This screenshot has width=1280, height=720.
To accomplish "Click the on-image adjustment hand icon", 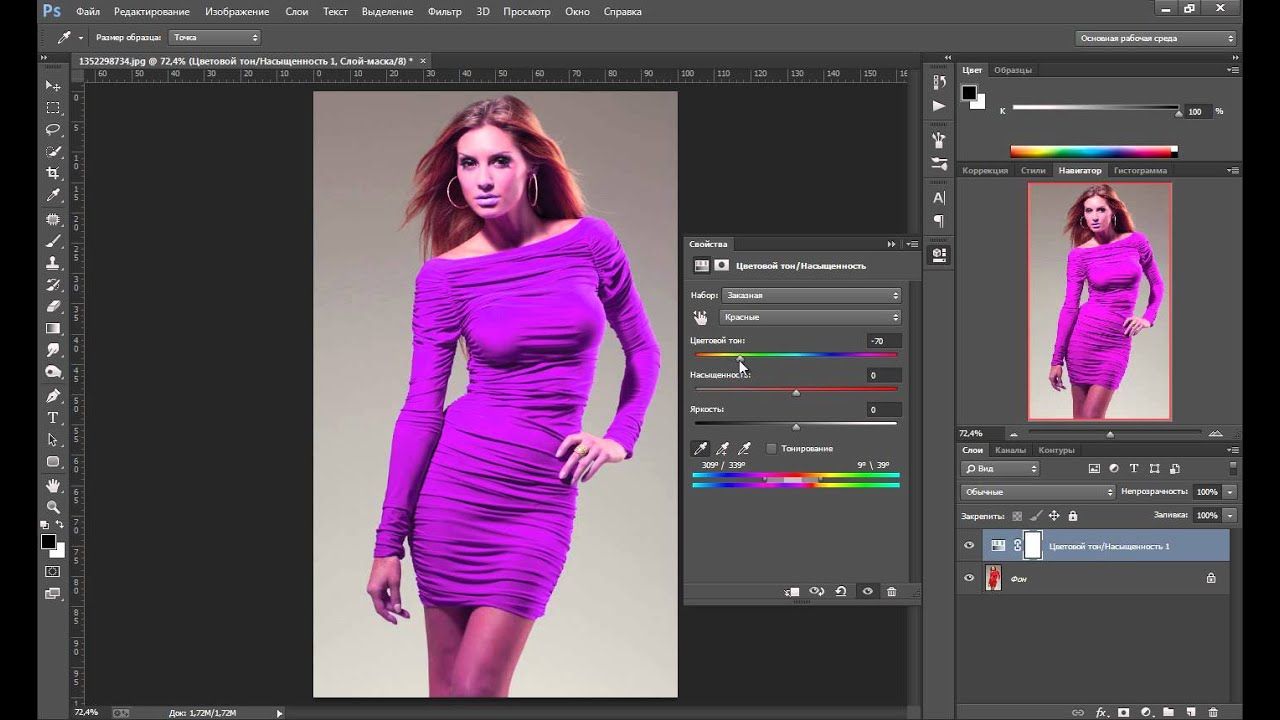I will (x=700, y=317).
